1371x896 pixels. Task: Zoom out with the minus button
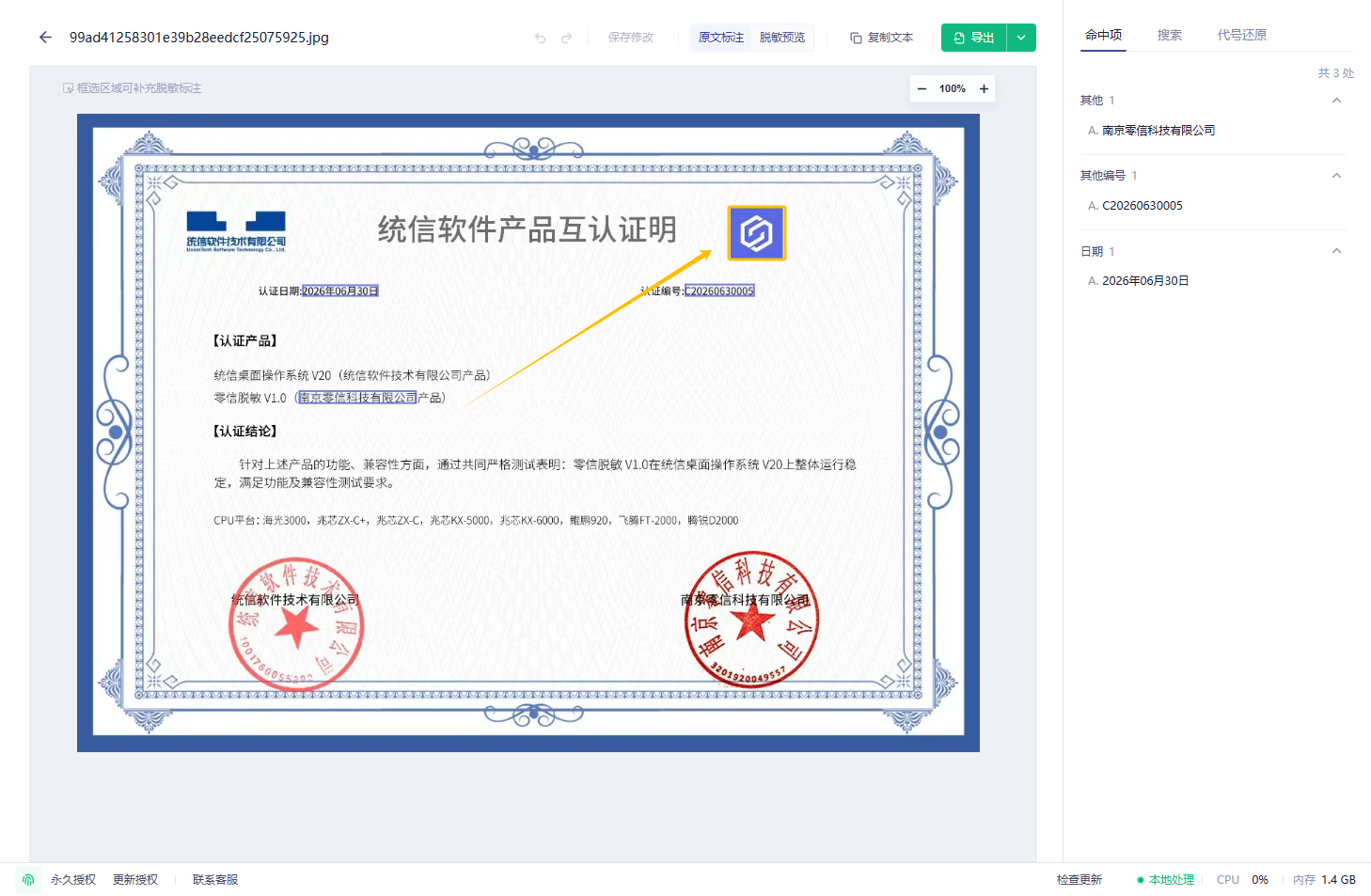click(922, 88)
